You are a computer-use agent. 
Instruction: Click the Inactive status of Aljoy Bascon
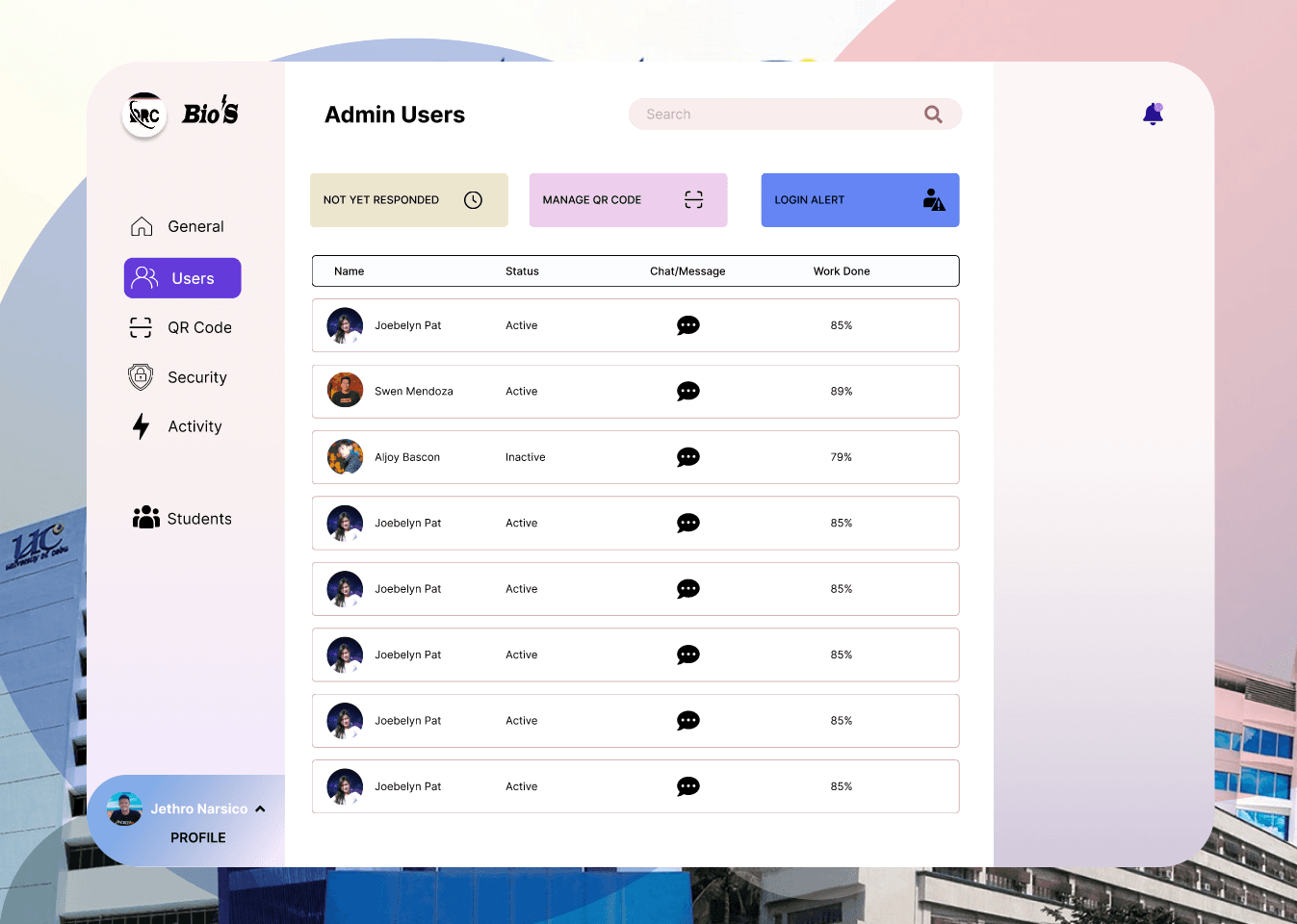pyautogui.click(x=526, y=457)
